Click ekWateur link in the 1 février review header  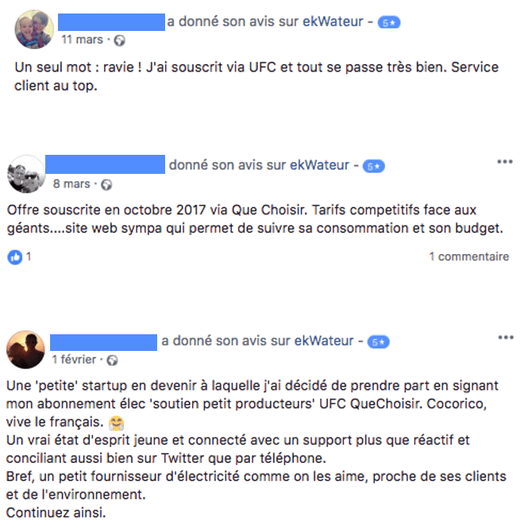point(324,341)
